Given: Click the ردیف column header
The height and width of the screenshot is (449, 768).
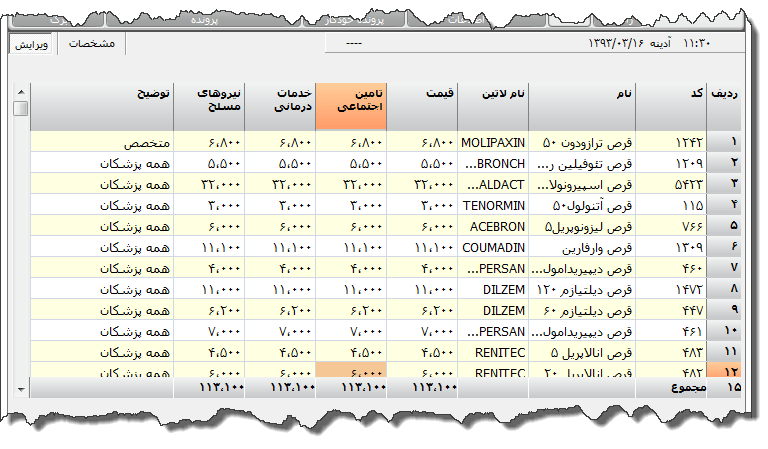Looking at the screenshot, I should 724,106.
